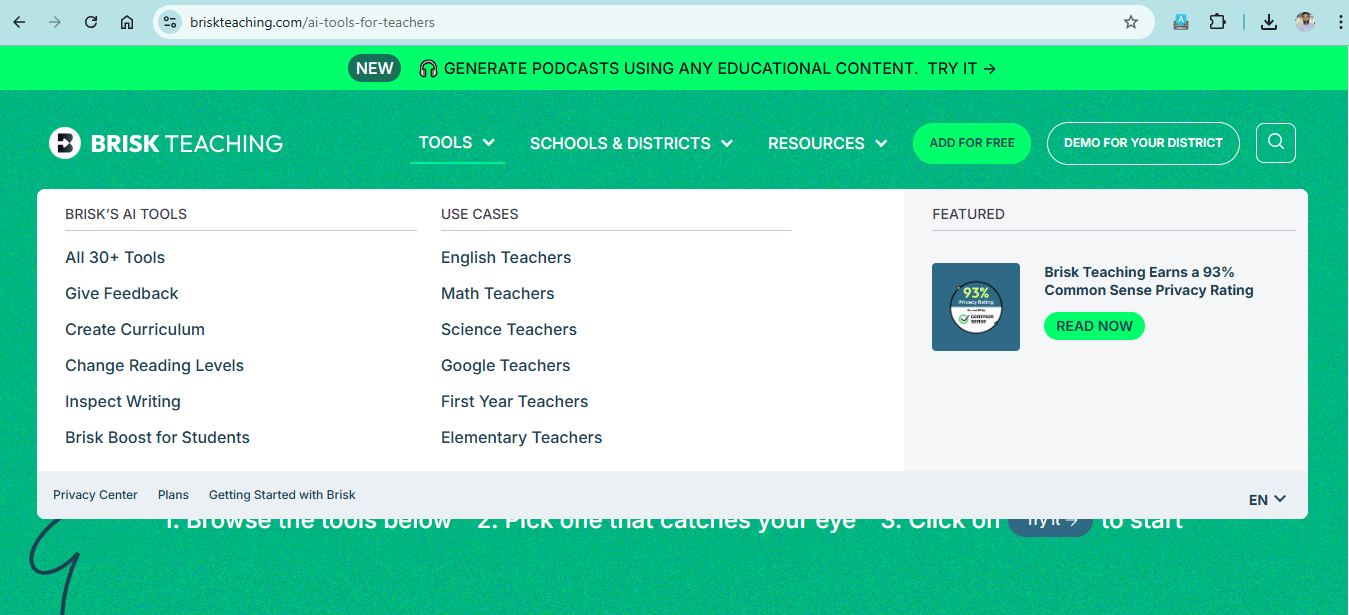
Task: Expand the Schools & Districts menu
Action: [x=631, y=144]
